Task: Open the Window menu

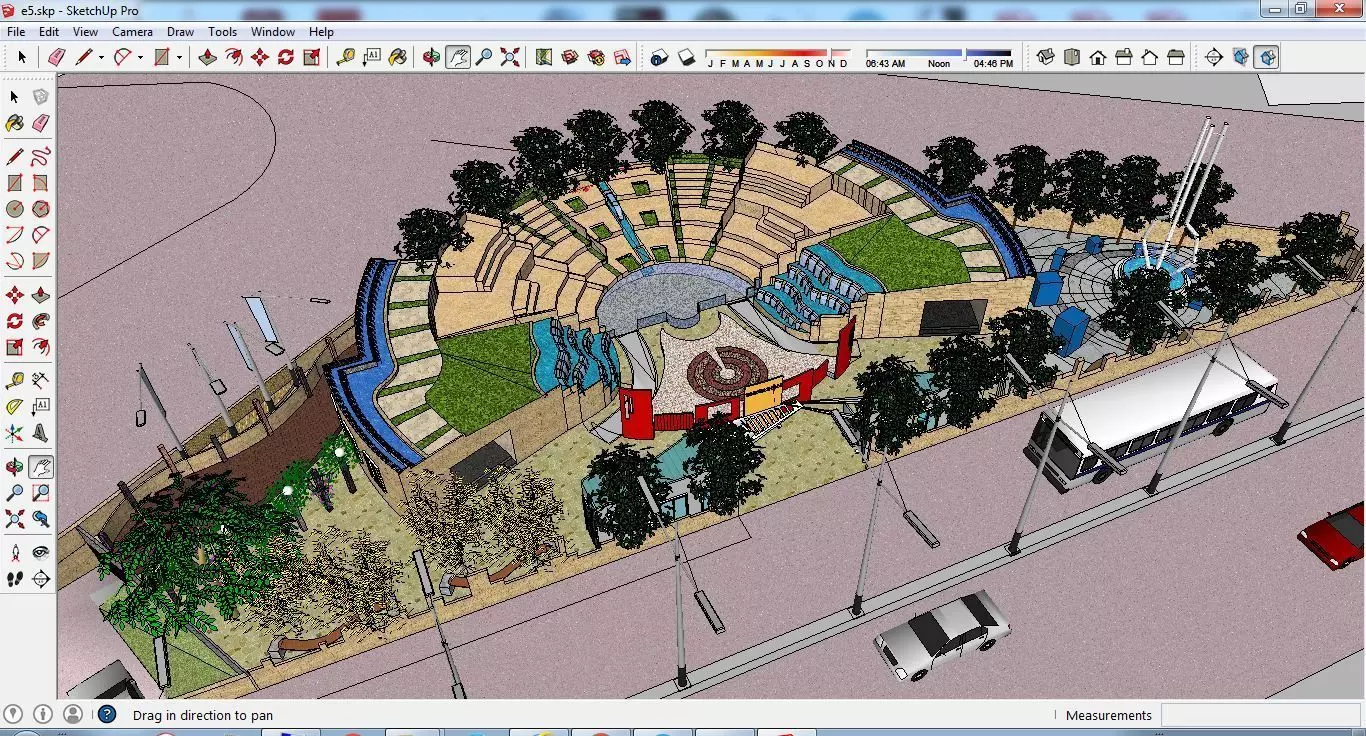Action: [272, 32]
